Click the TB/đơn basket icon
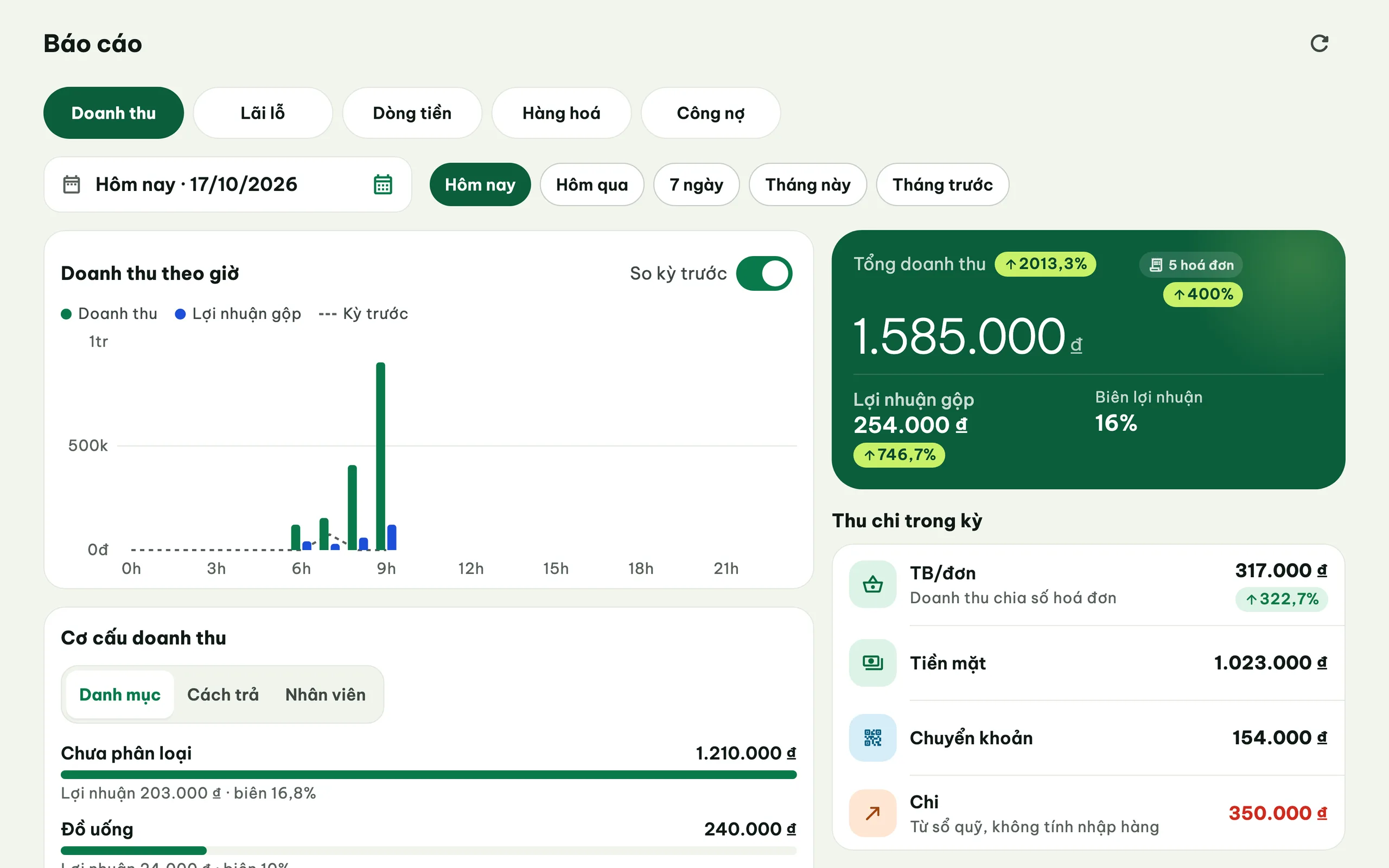The width and height of the screenshot is (1389, 868). [x=872, y=584]
